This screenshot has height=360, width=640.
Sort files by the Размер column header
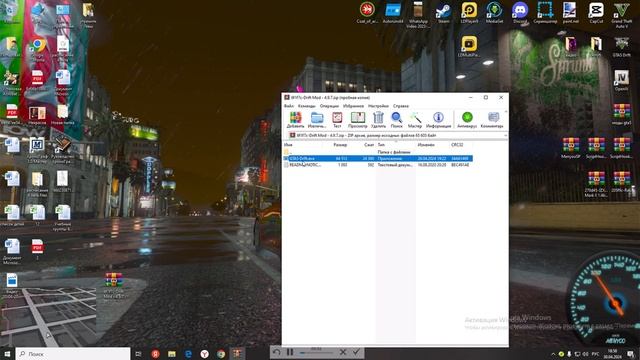(x=340, y=145)
